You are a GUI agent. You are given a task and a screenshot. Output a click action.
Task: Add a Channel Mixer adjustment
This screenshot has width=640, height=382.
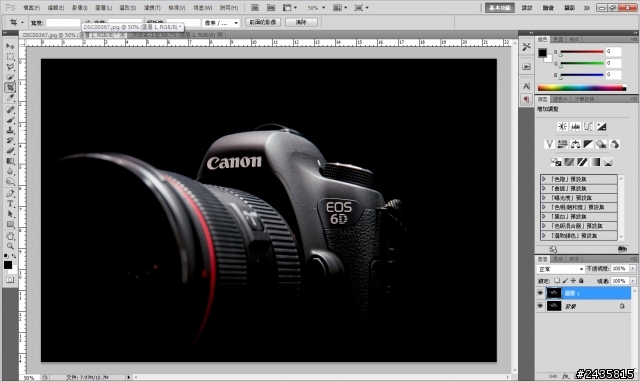[614, 144]
